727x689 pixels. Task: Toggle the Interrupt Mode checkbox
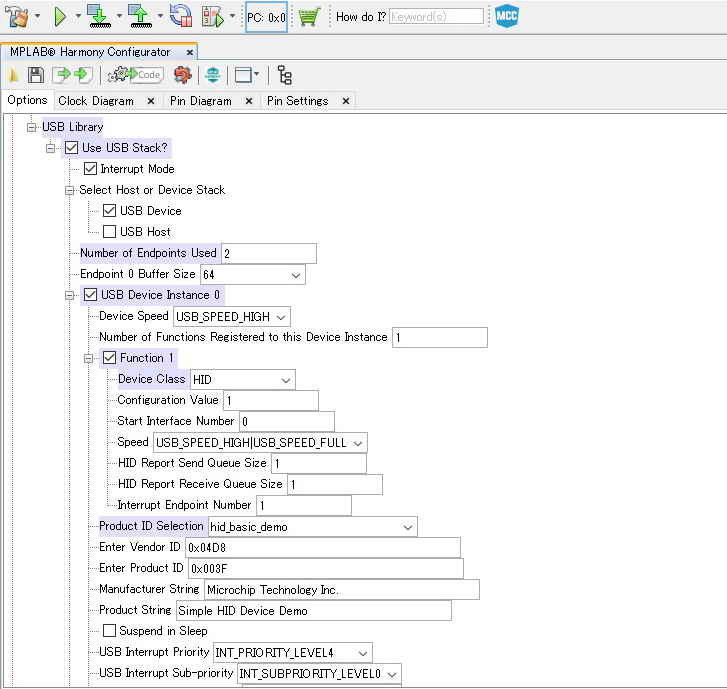(90, 169)
